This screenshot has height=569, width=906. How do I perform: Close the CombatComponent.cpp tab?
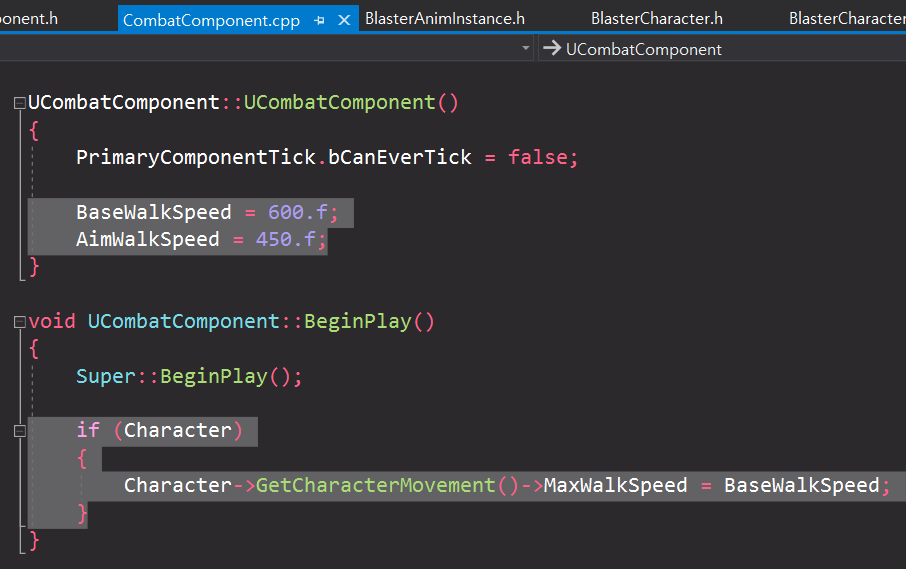point(344,21)
